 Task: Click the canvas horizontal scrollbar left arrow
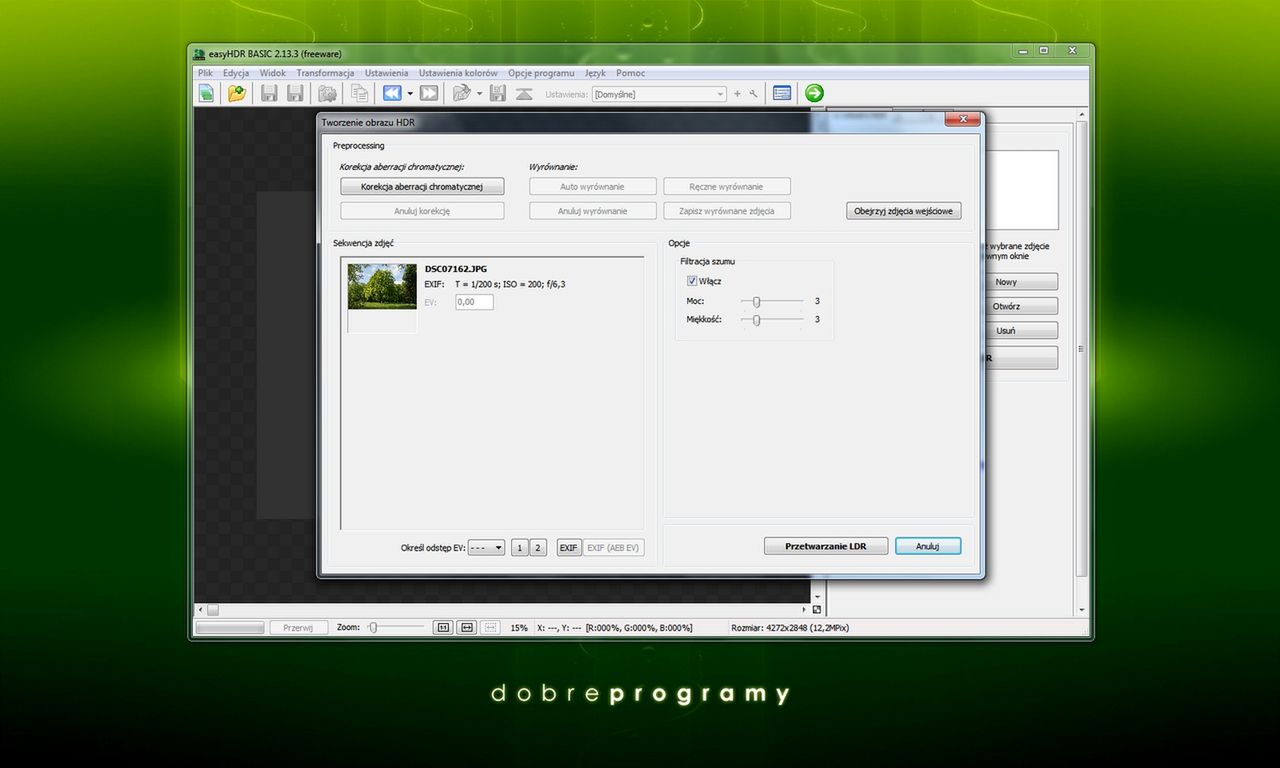[199, 609]
